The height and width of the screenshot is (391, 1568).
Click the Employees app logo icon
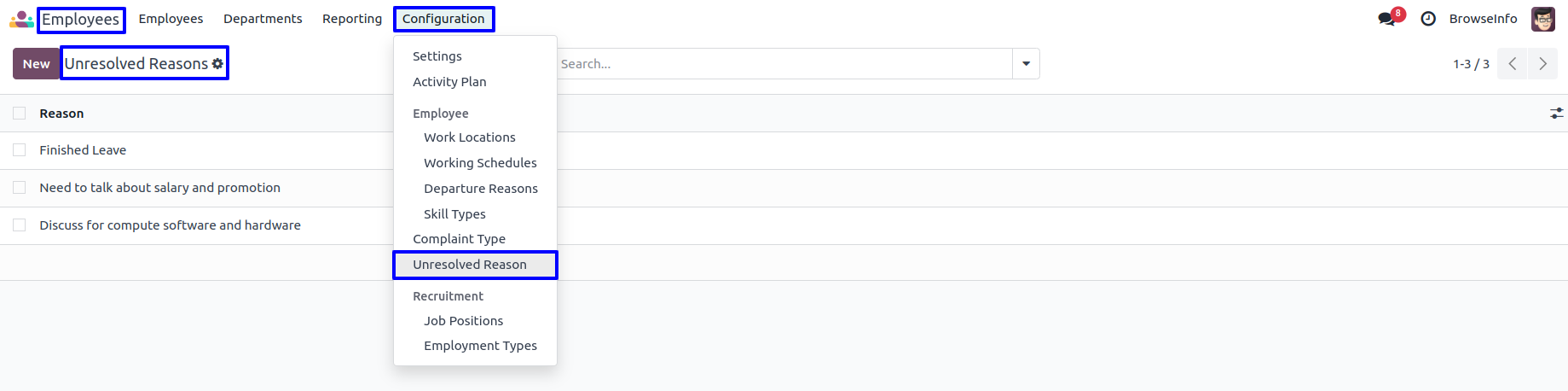click(x=21, y=19)
